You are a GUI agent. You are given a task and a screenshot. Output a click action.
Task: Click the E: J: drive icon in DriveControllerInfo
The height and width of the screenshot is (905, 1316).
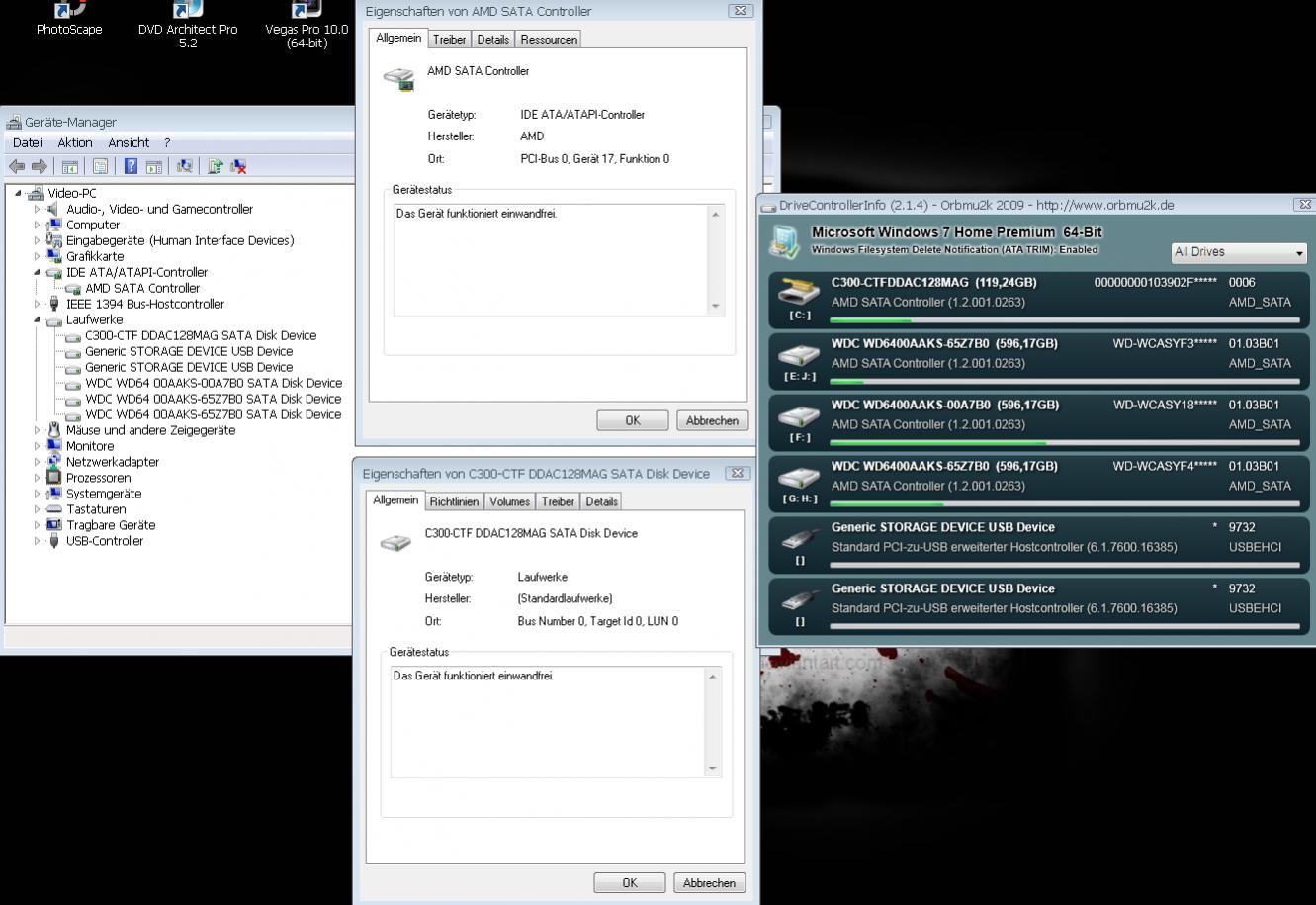[x=800, y=355]
